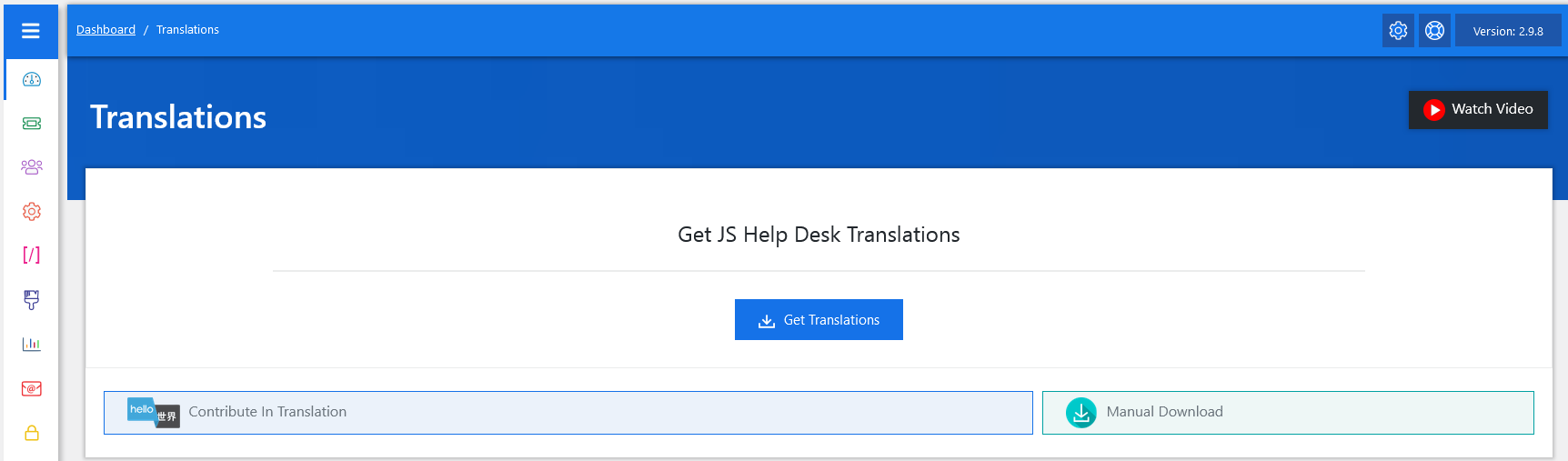The image size is (1568, 461).
Task: Open the yellow padlock icon in sidebar
Action: pos(32,433)
